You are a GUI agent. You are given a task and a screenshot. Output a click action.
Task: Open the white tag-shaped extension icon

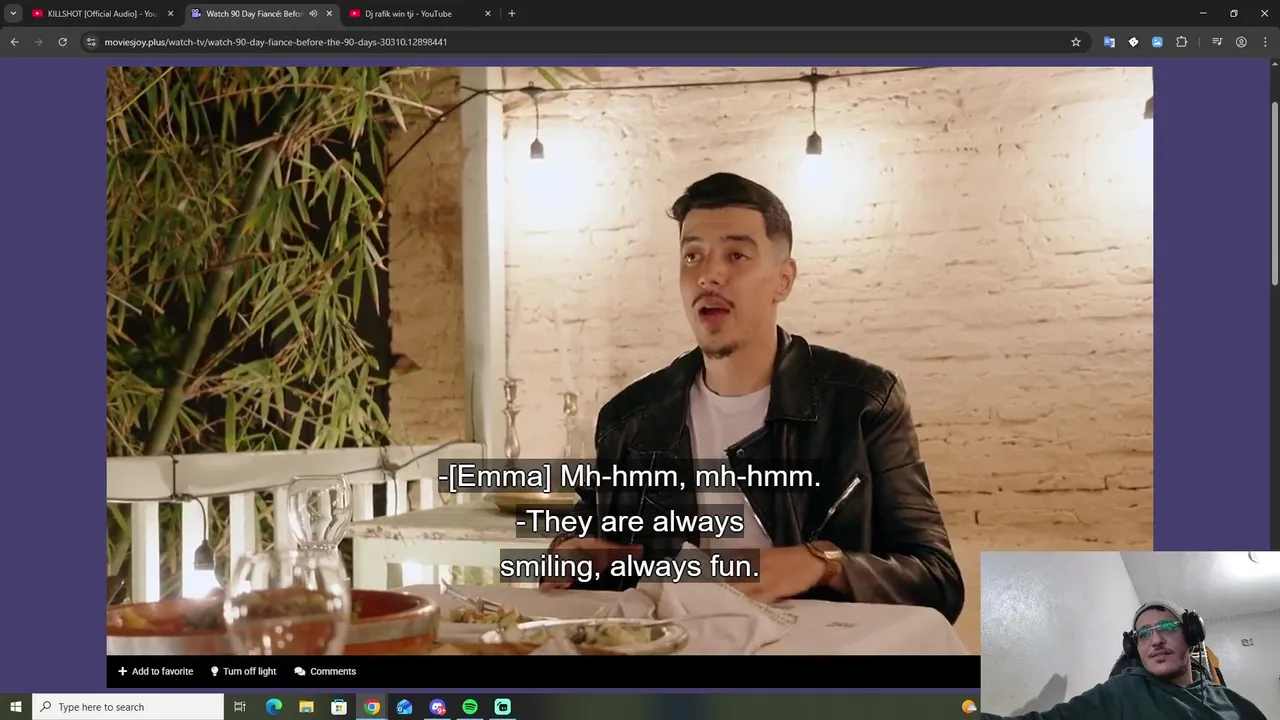1133,42
